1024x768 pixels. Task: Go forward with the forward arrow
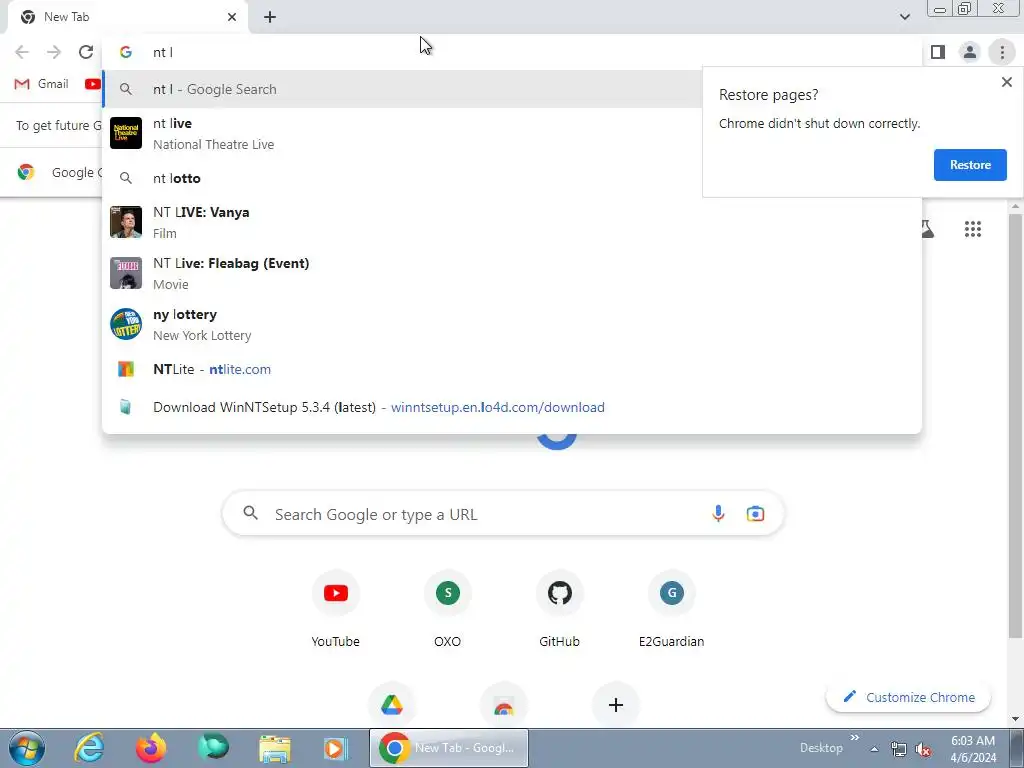click(54, 52)
